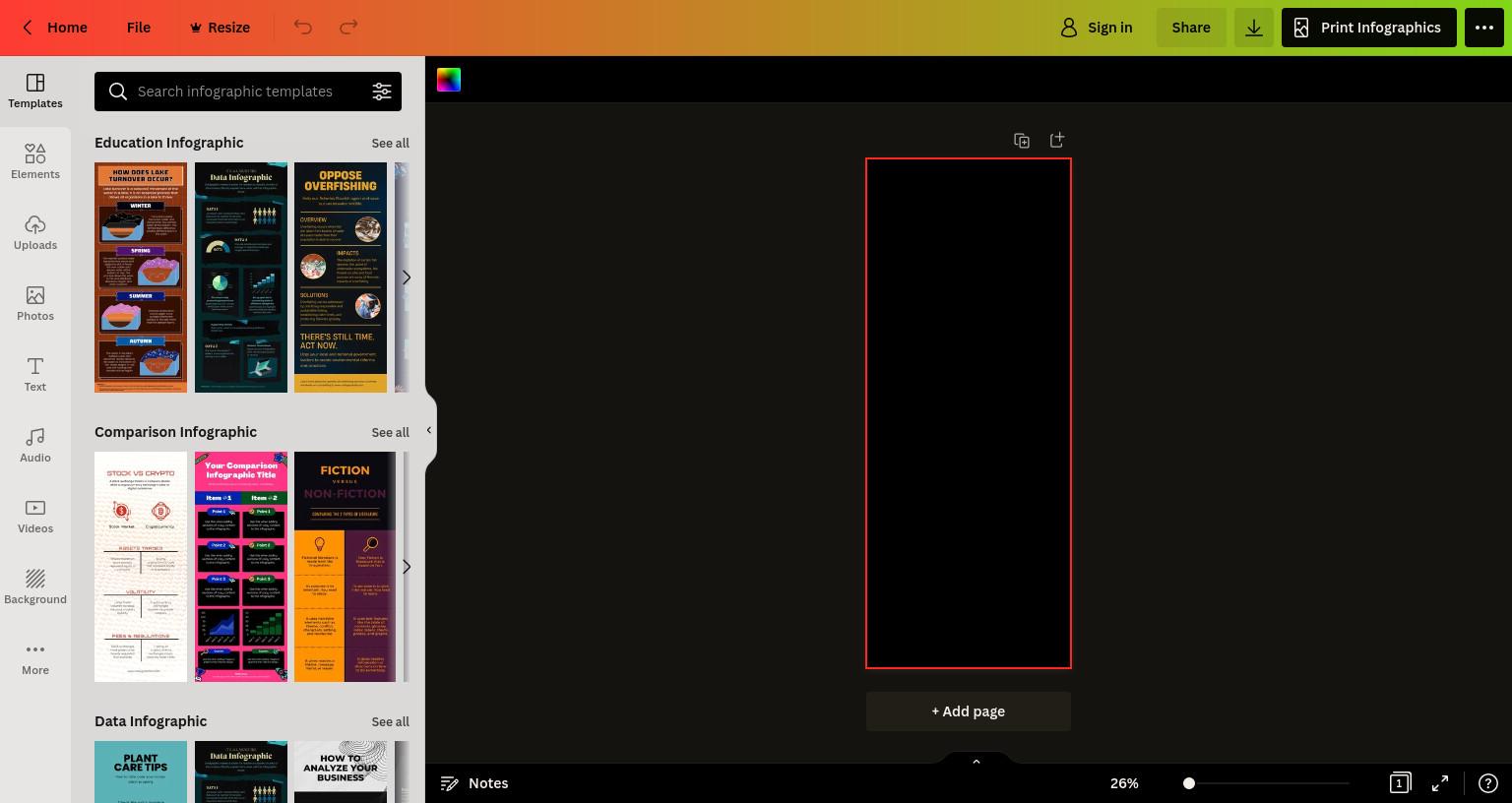Open the Notes panel
The height and width of the screenshot is (803, 1512).
pos(474,783)
